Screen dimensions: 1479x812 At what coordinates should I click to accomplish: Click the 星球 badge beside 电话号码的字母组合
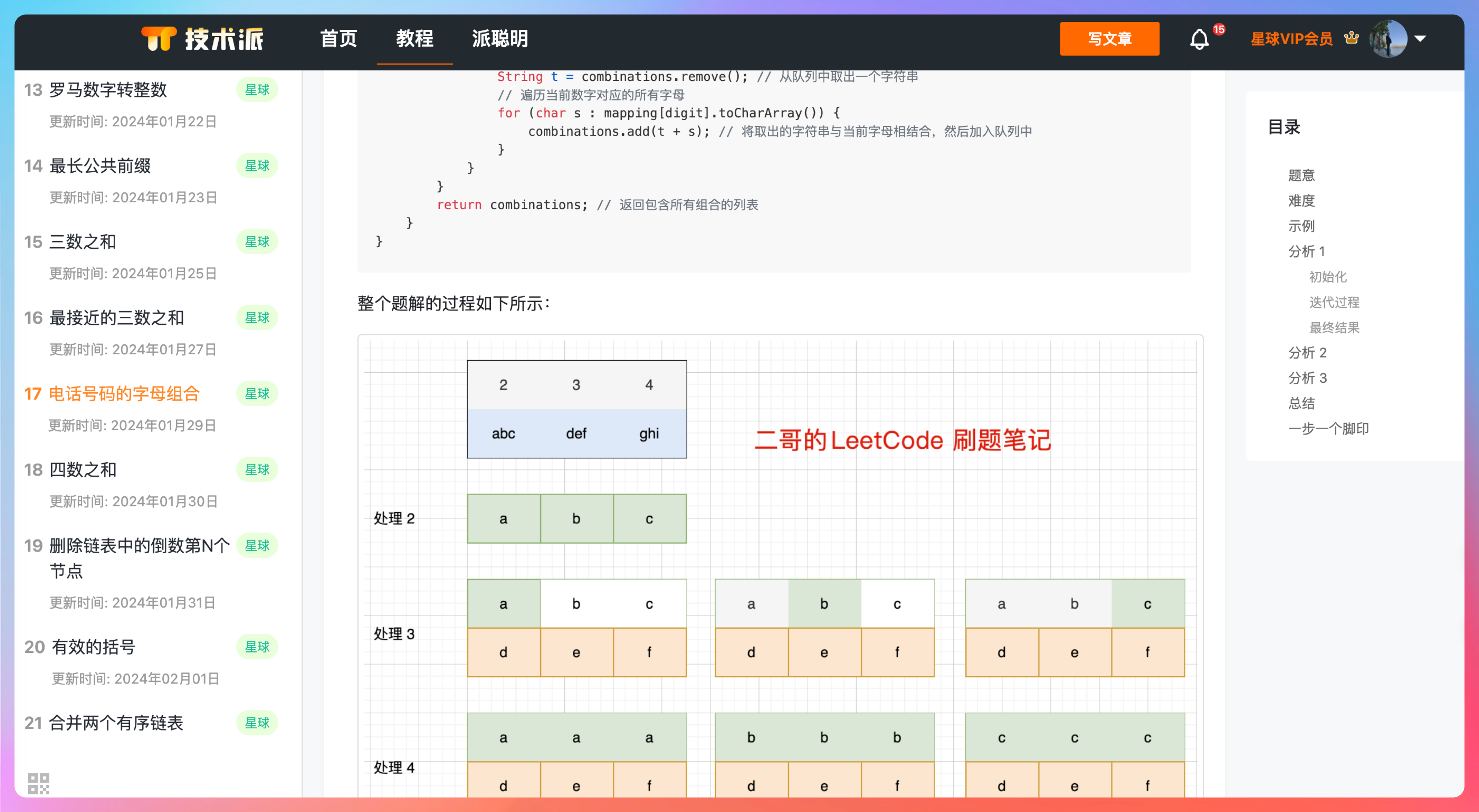[257, 393]
